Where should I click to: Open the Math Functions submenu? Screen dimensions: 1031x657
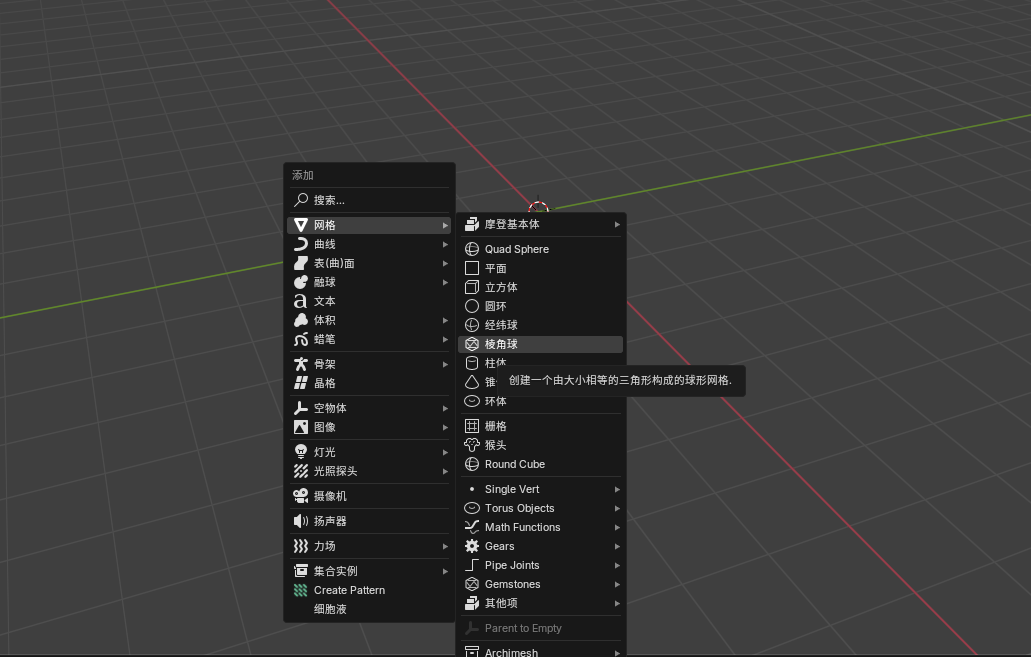click(x=540, y=527)
